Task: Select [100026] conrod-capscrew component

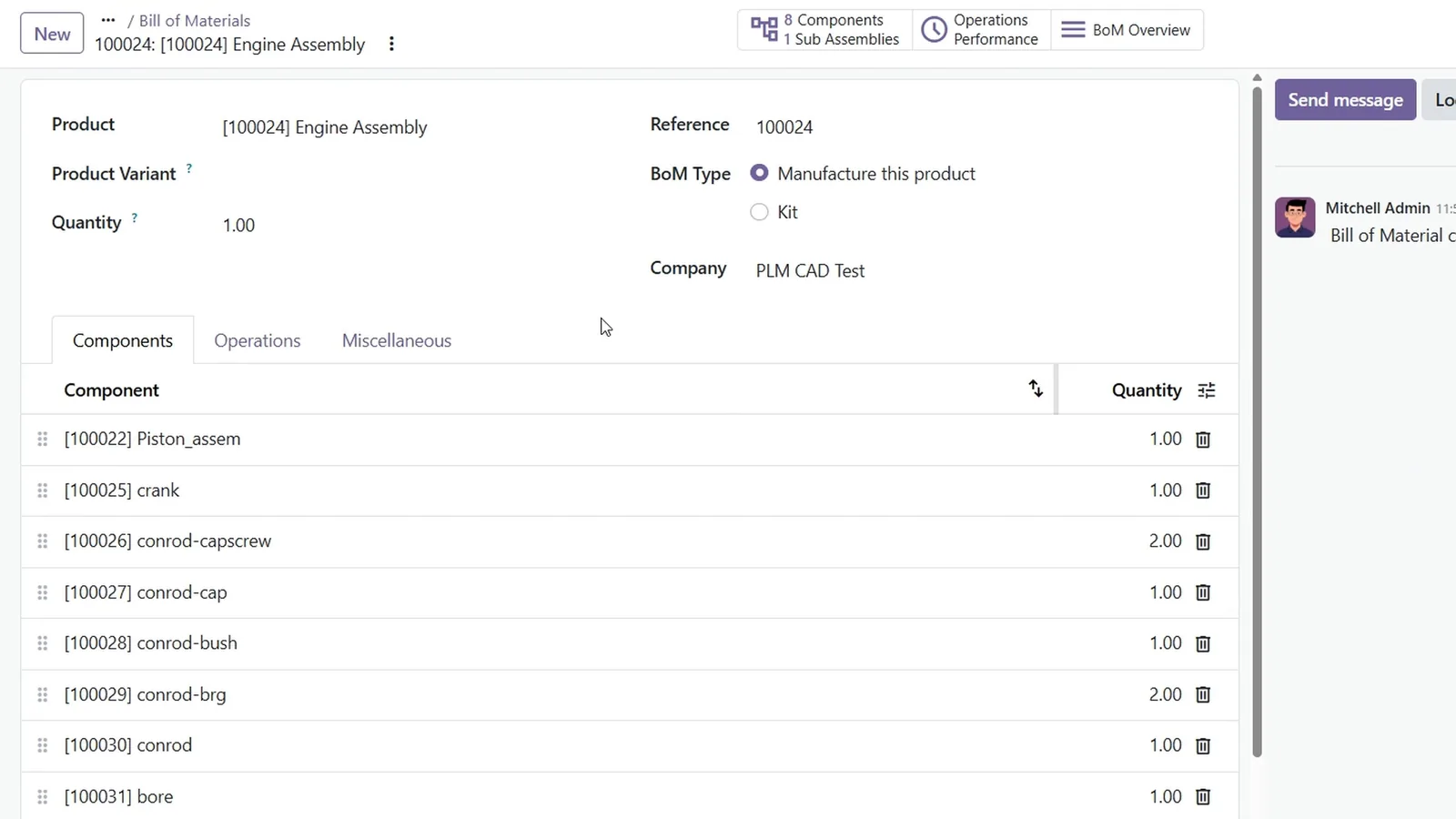Action: pyautogui.click(x=167, y=541)
